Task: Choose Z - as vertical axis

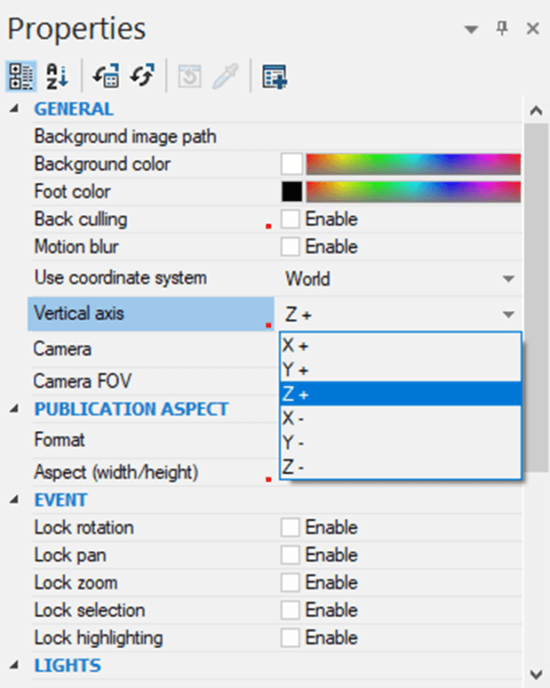Action: [400, 466]
